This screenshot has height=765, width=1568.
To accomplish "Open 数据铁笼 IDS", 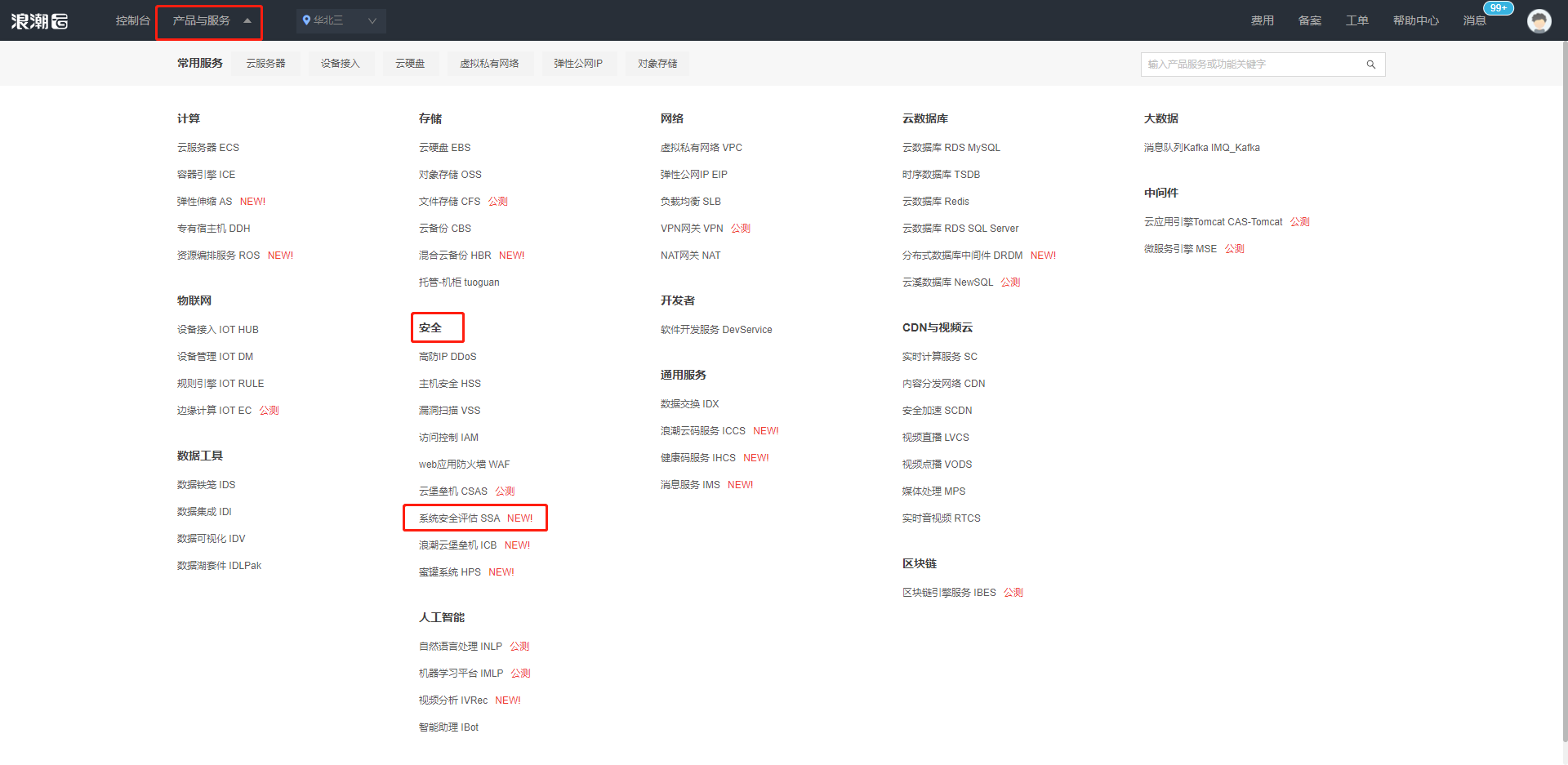I will tap(206, 485).
